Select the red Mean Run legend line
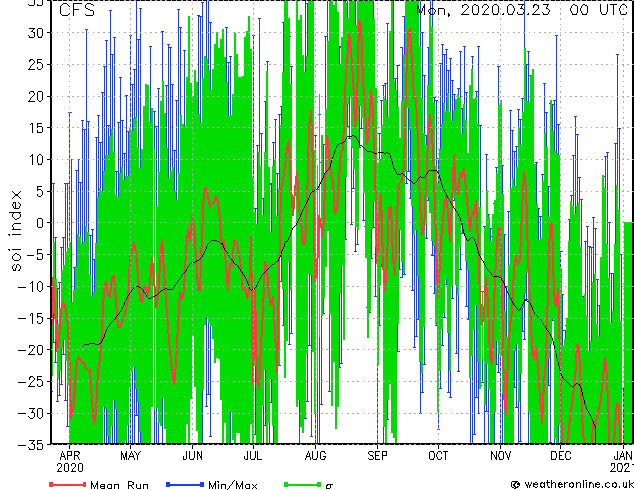 [x=67, y=484]
